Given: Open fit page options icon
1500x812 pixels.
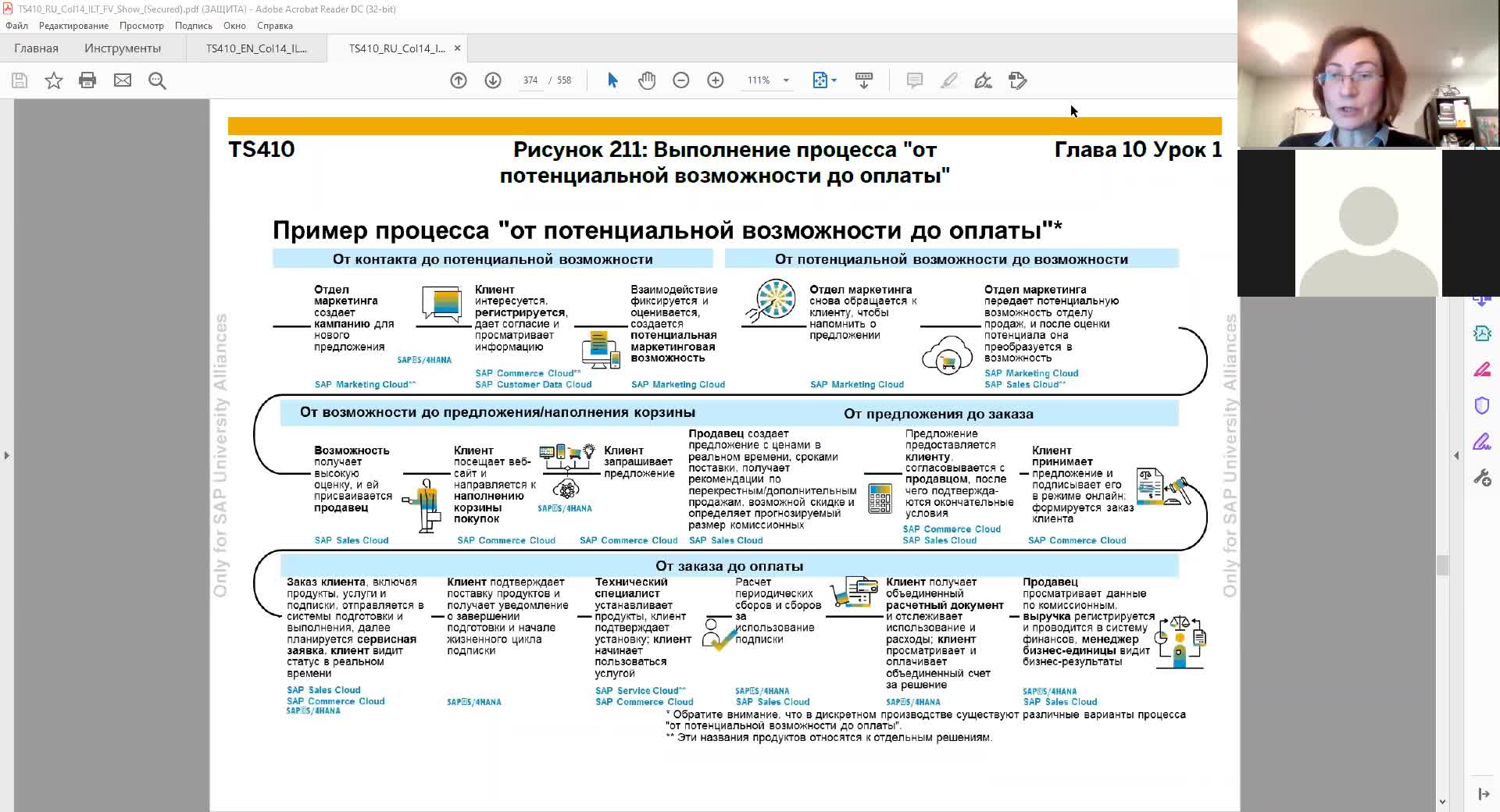Looking at the screenshot, I should (824, 80).
